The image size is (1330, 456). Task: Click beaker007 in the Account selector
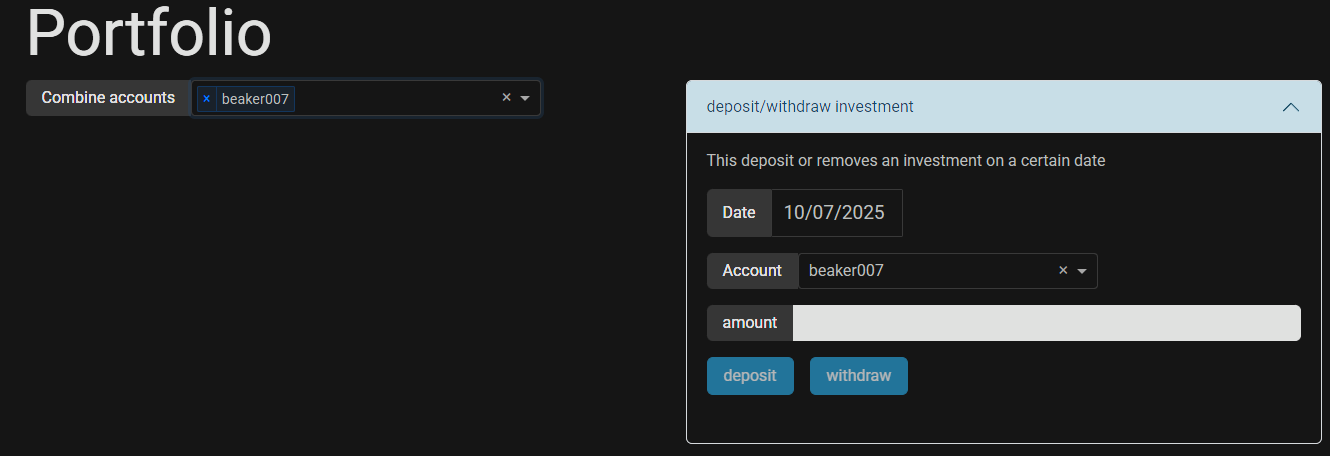point(847,270)
